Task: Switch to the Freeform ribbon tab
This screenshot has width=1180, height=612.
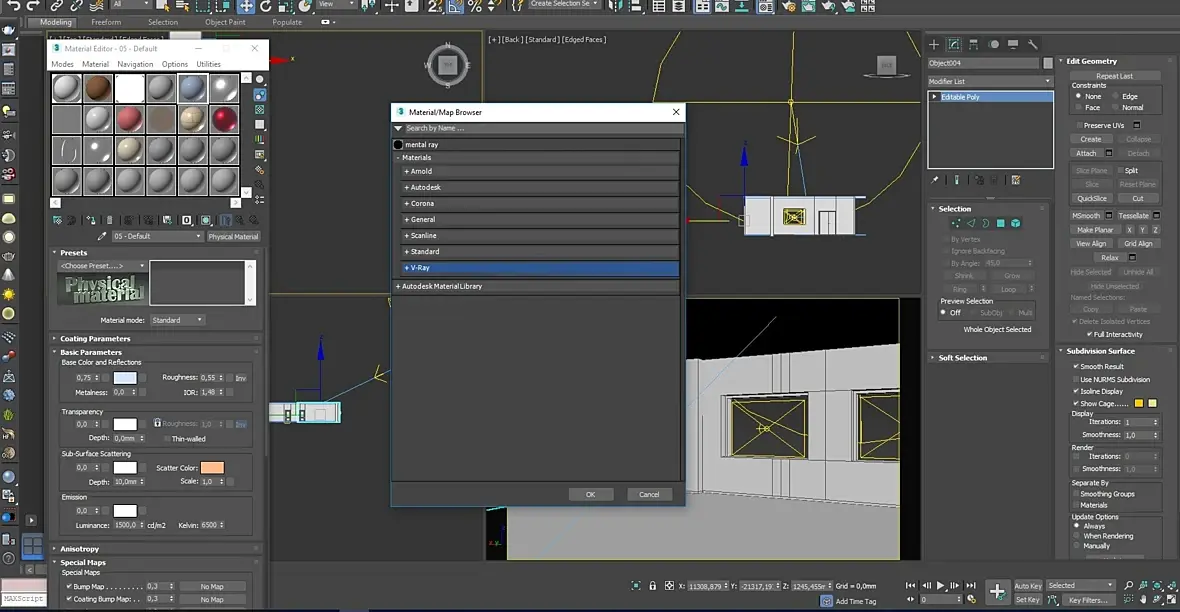Action: pyautogui.click(x=106, y=22)
